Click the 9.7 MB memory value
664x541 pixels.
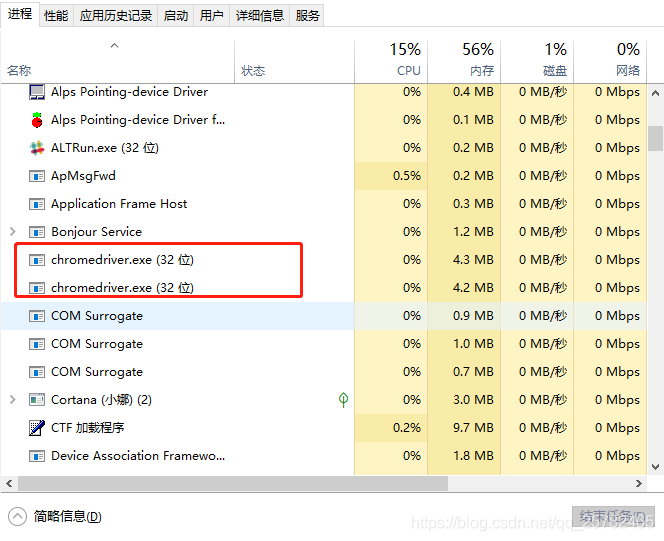(x=473, y=428)
